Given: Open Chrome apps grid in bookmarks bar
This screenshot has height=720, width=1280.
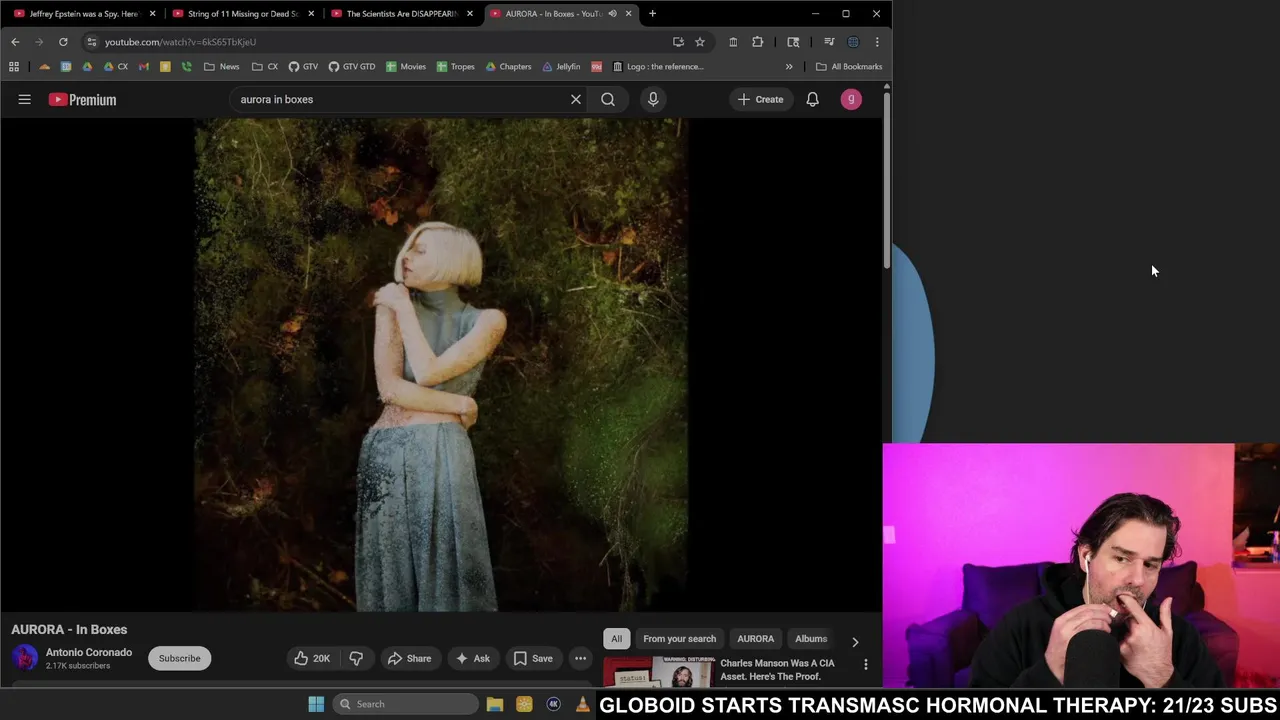Looking at the screenshot, I should coord(14,67).
